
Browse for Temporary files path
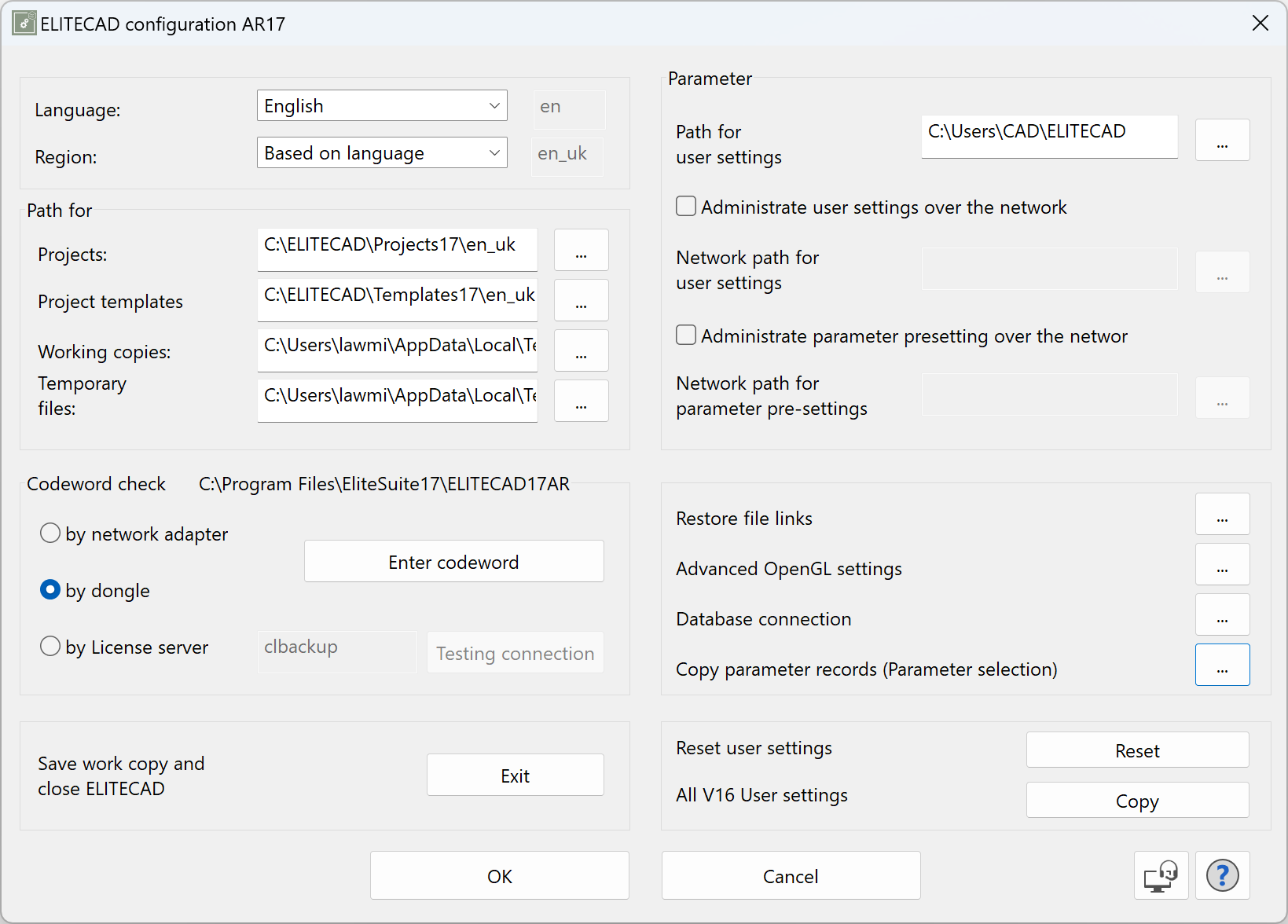point(581,401)
